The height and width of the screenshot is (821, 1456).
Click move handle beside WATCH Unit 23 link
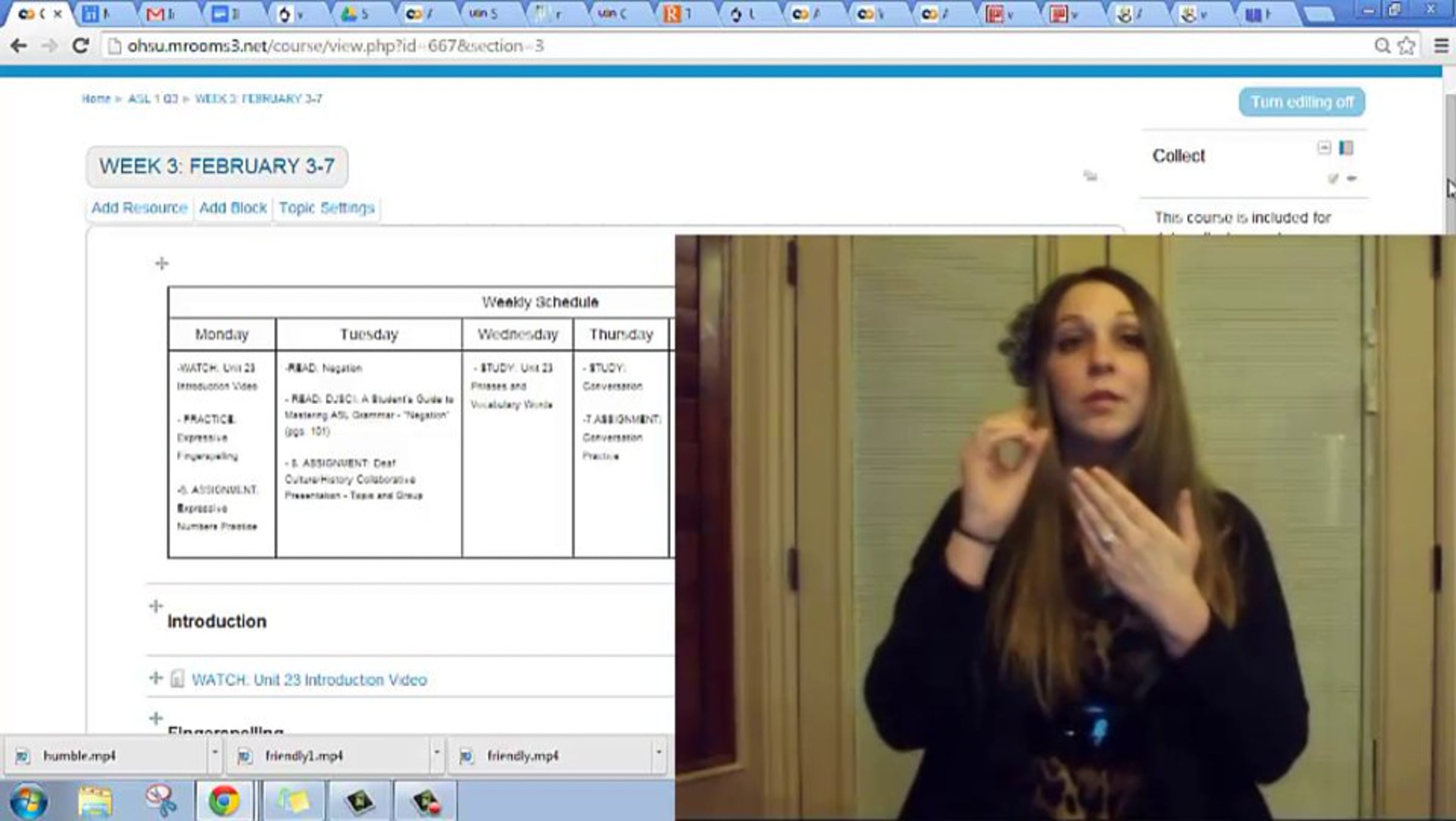click(156, 678)
